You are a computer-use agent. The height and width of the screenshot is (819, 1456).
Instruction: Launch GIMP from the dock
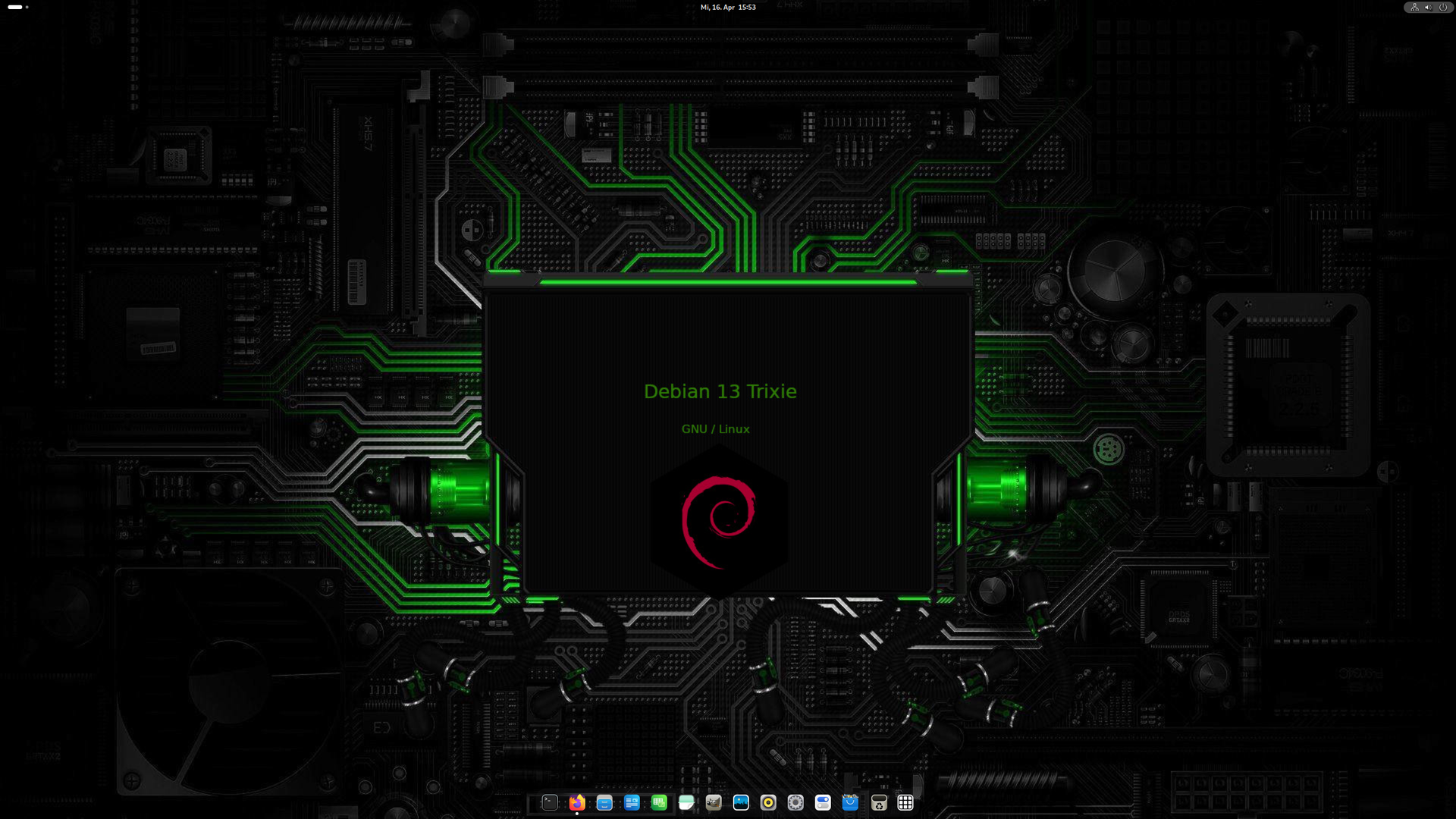714,802
